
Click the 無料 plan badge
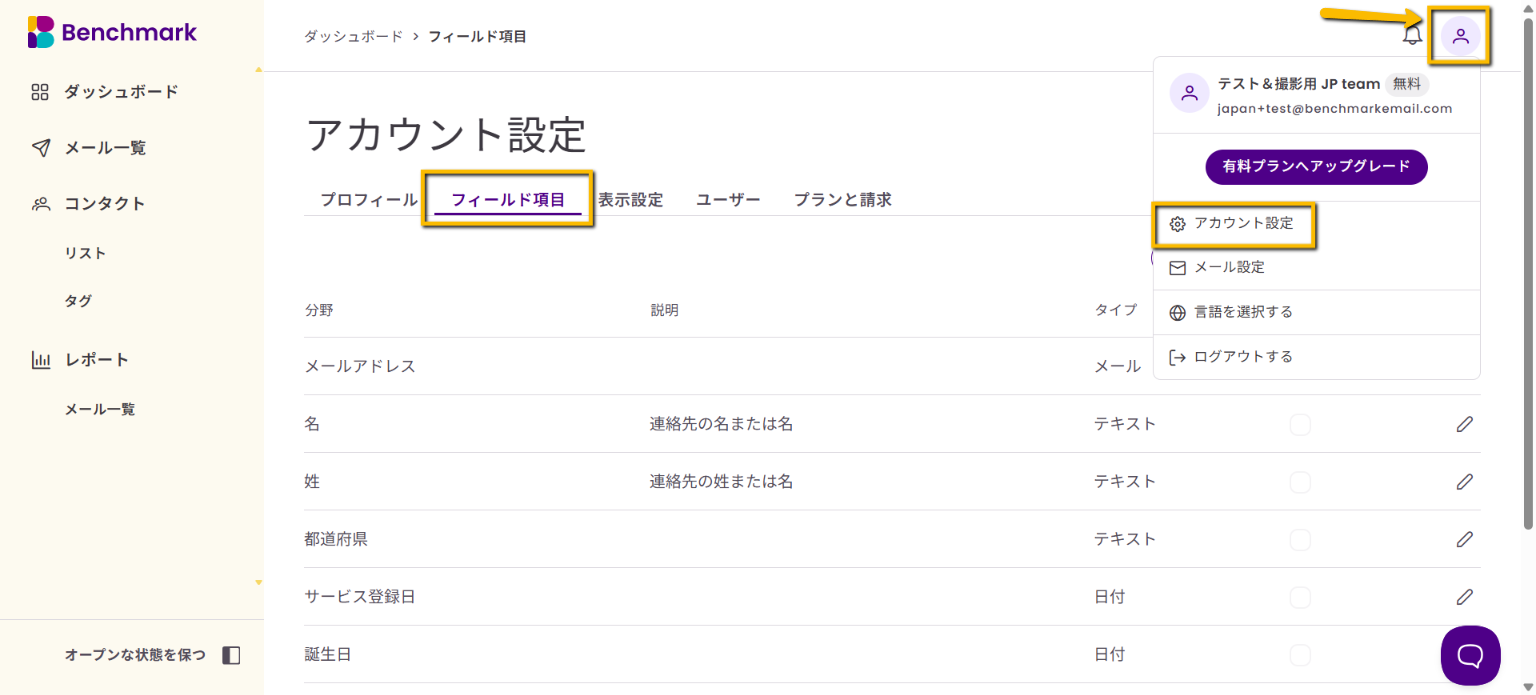coord(1406,84)
